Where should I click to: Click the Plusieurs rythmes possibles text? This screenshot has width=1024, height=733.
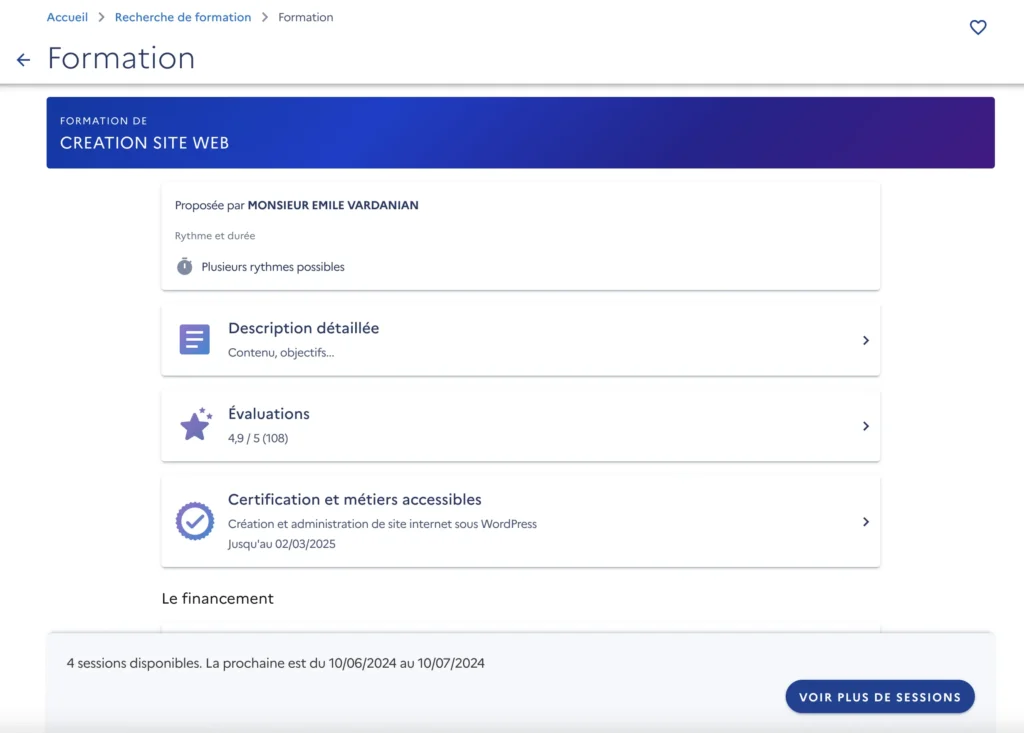tap(273, 267)
